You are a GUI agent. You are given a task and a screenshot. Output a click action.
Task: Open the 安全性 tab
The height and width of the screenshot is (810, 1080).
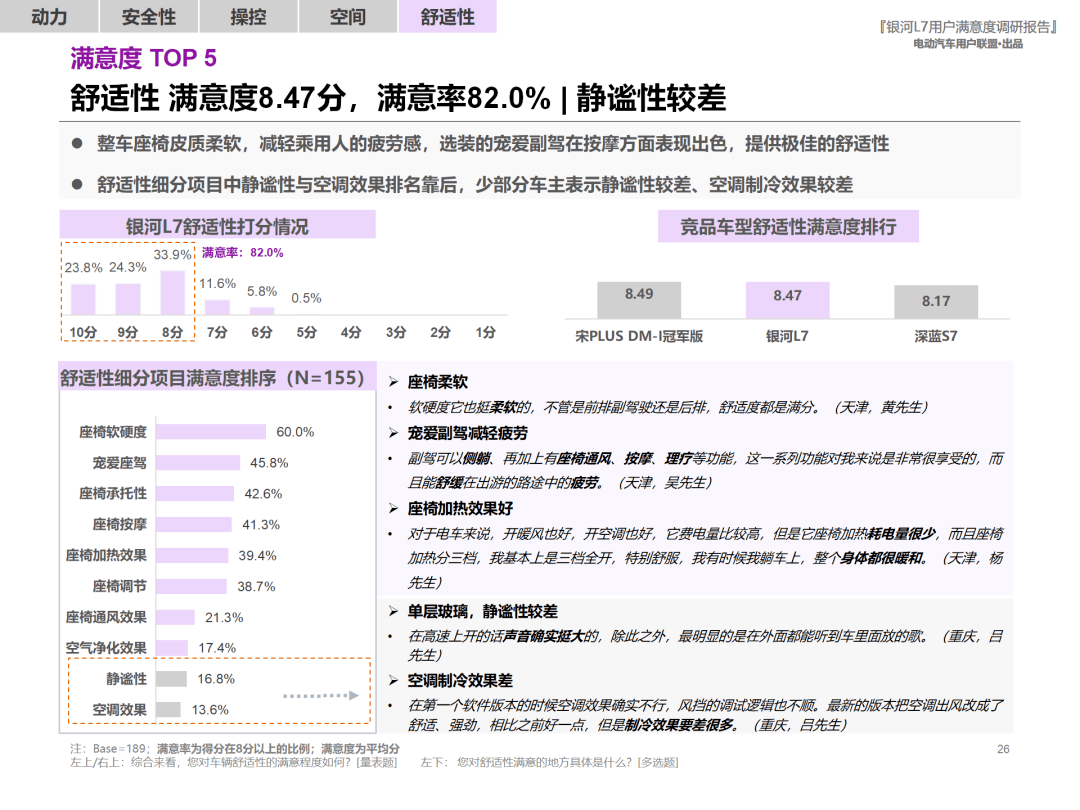coord(149,17)
